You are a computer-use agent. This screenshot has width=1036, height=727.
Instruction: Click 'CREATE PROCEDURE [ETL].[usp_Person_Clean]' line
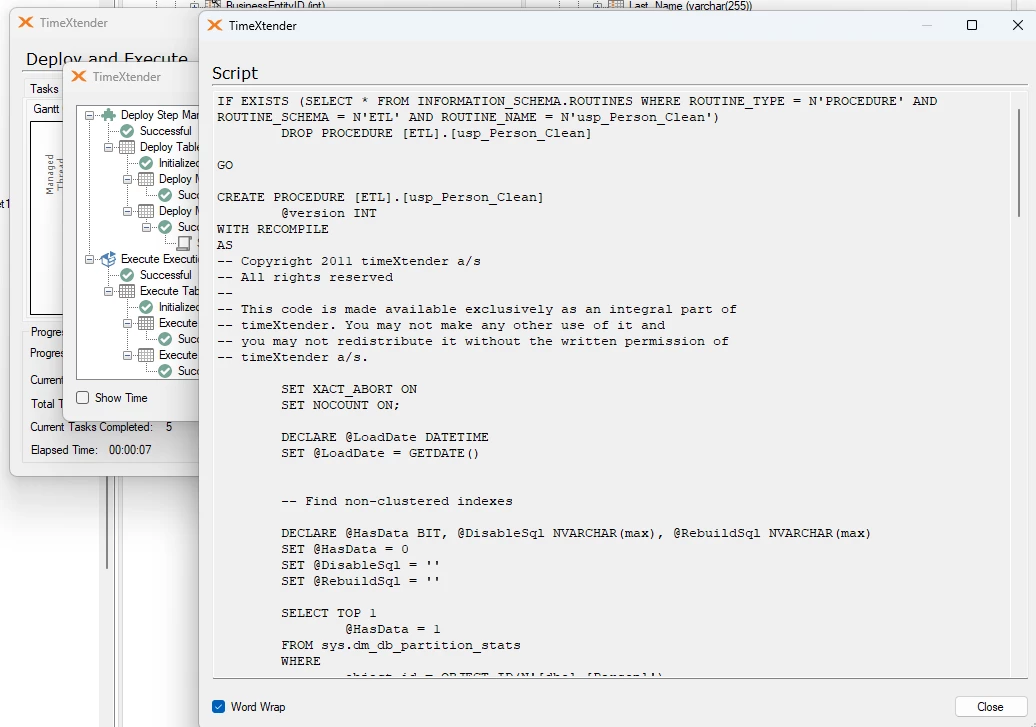click(380, 197)
